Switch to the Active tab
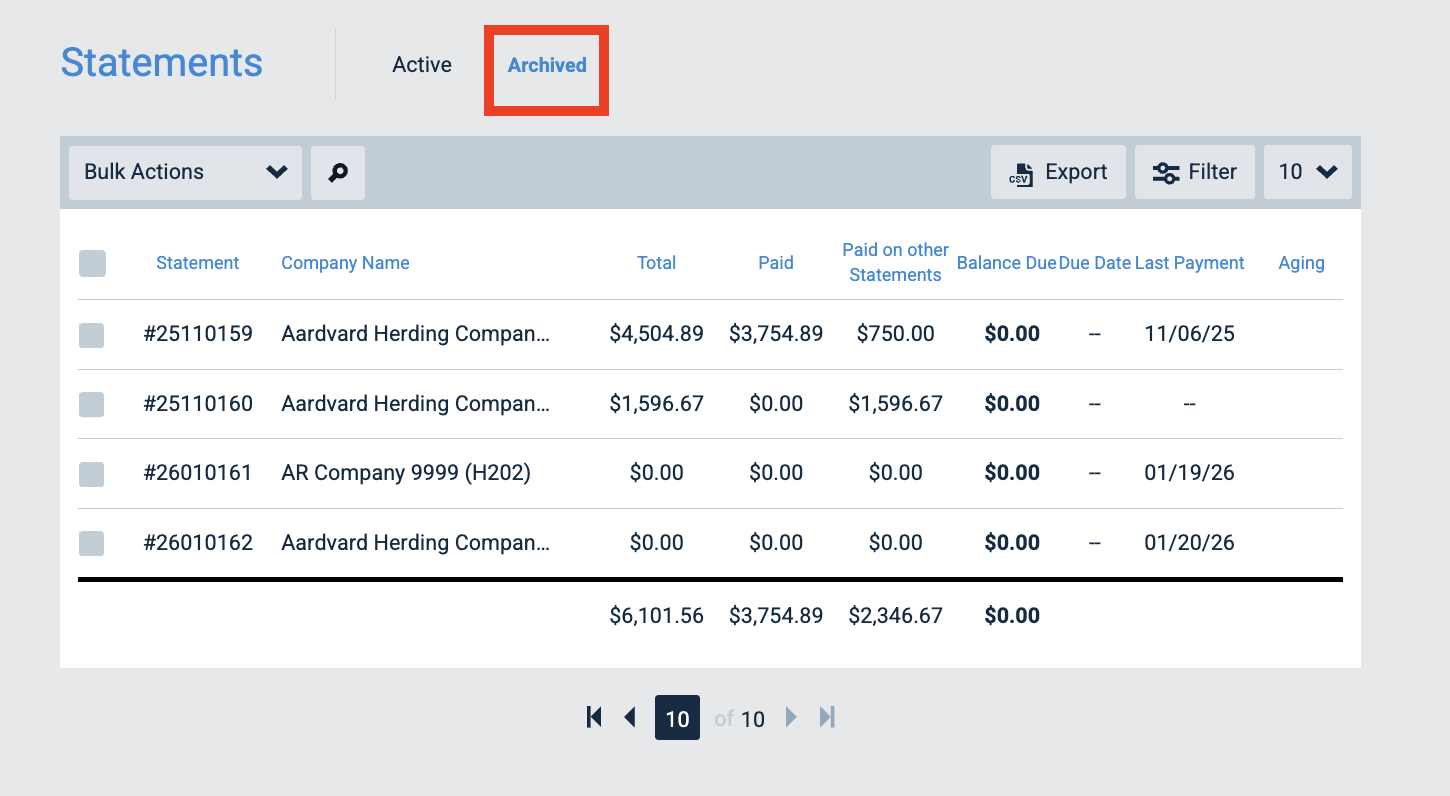Viewport: 1450px width, 796px height. [x=422, y=65]
